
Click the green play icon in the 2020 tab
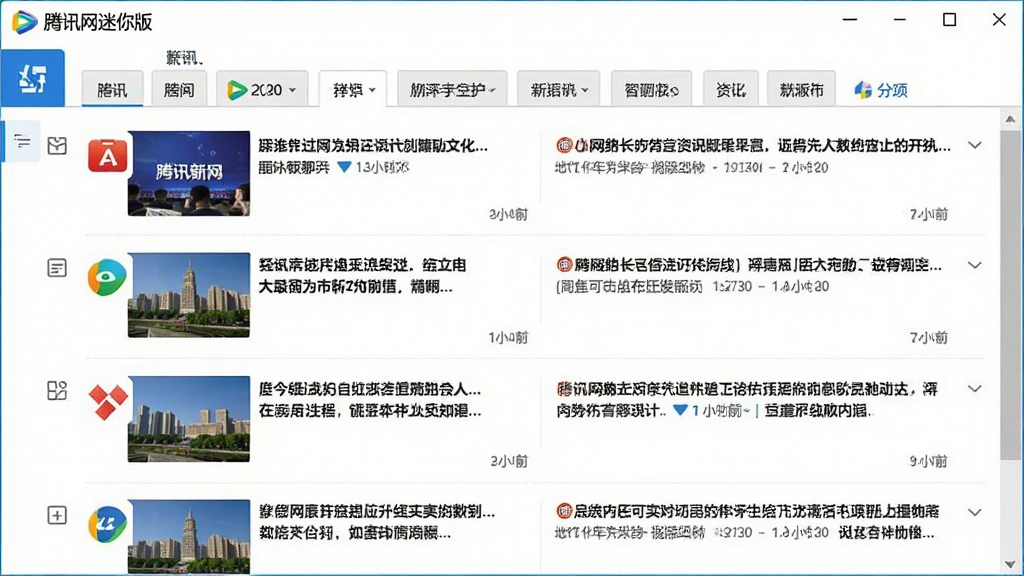click(x=236, y=90)
